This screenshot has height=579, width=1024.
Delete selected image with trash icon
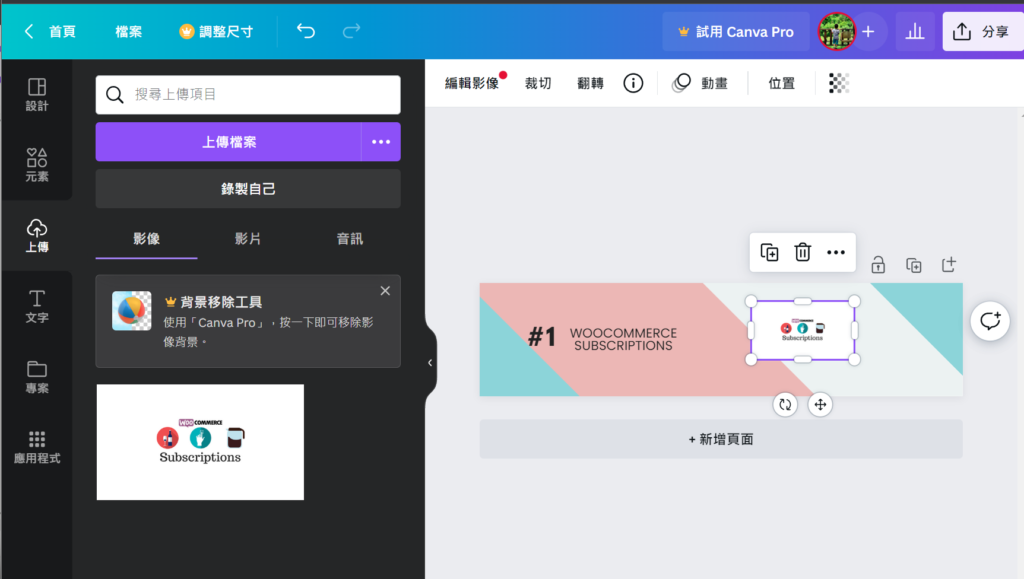coord(802,253)
